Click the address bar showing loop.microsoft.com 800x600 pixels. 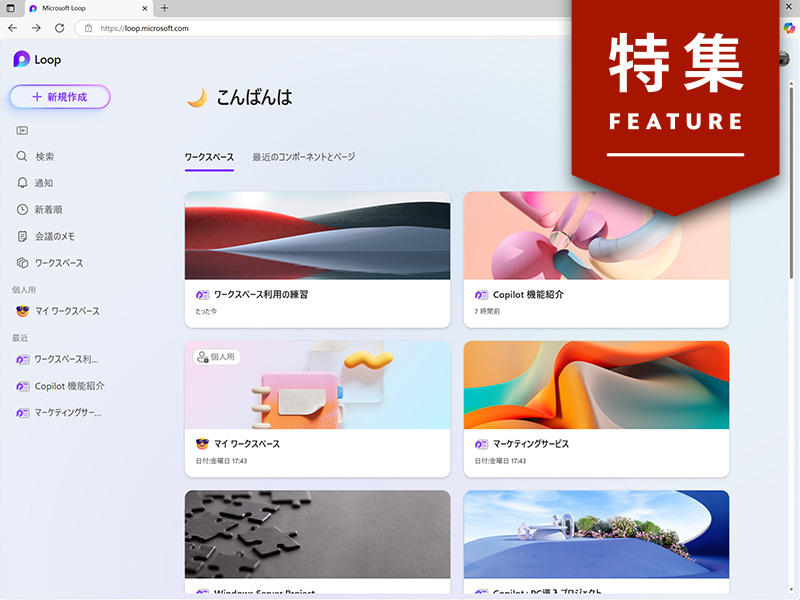click(300, 28)
